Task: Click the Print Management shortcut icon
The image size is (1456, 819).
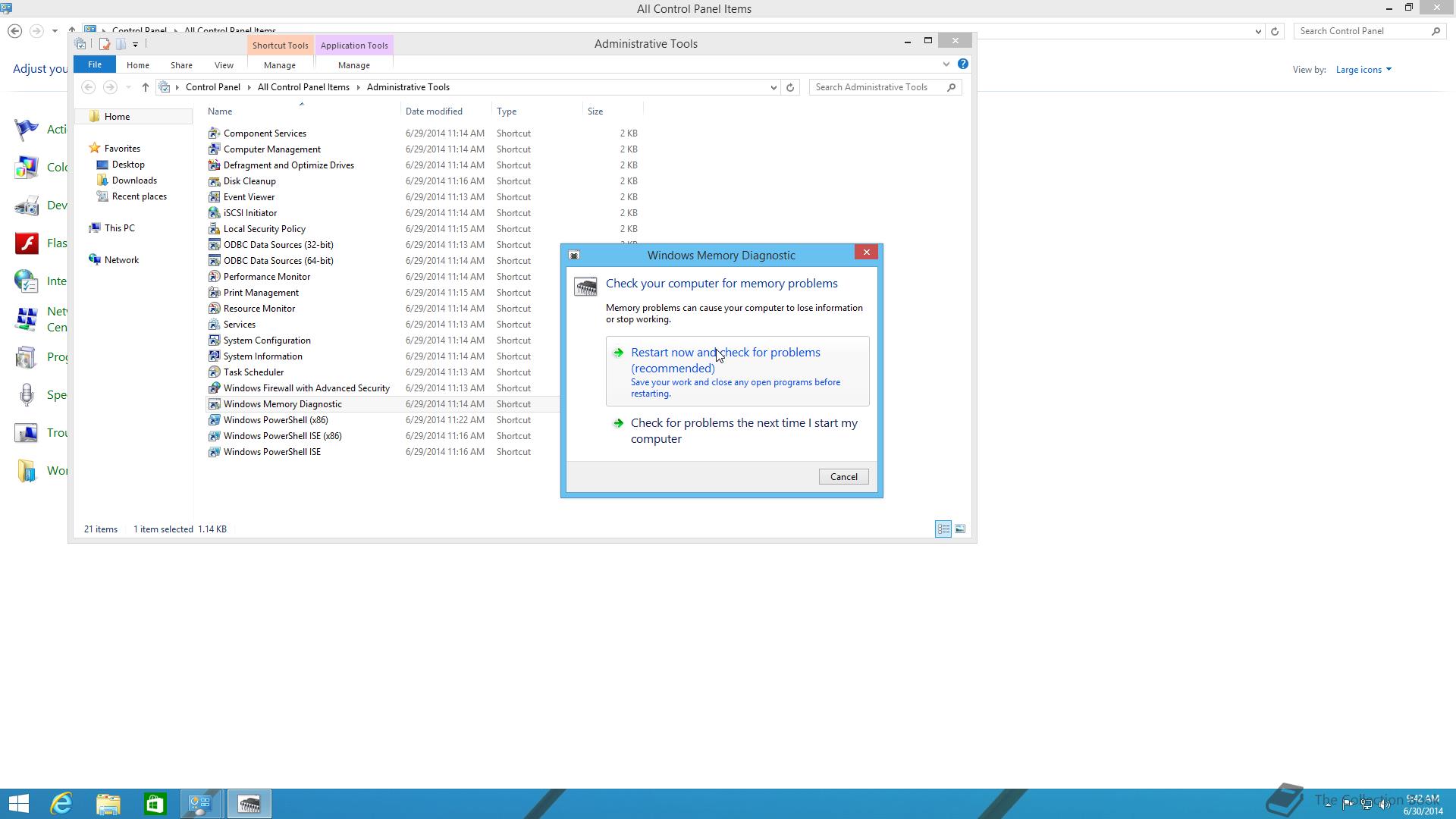Action: (214, 293)
